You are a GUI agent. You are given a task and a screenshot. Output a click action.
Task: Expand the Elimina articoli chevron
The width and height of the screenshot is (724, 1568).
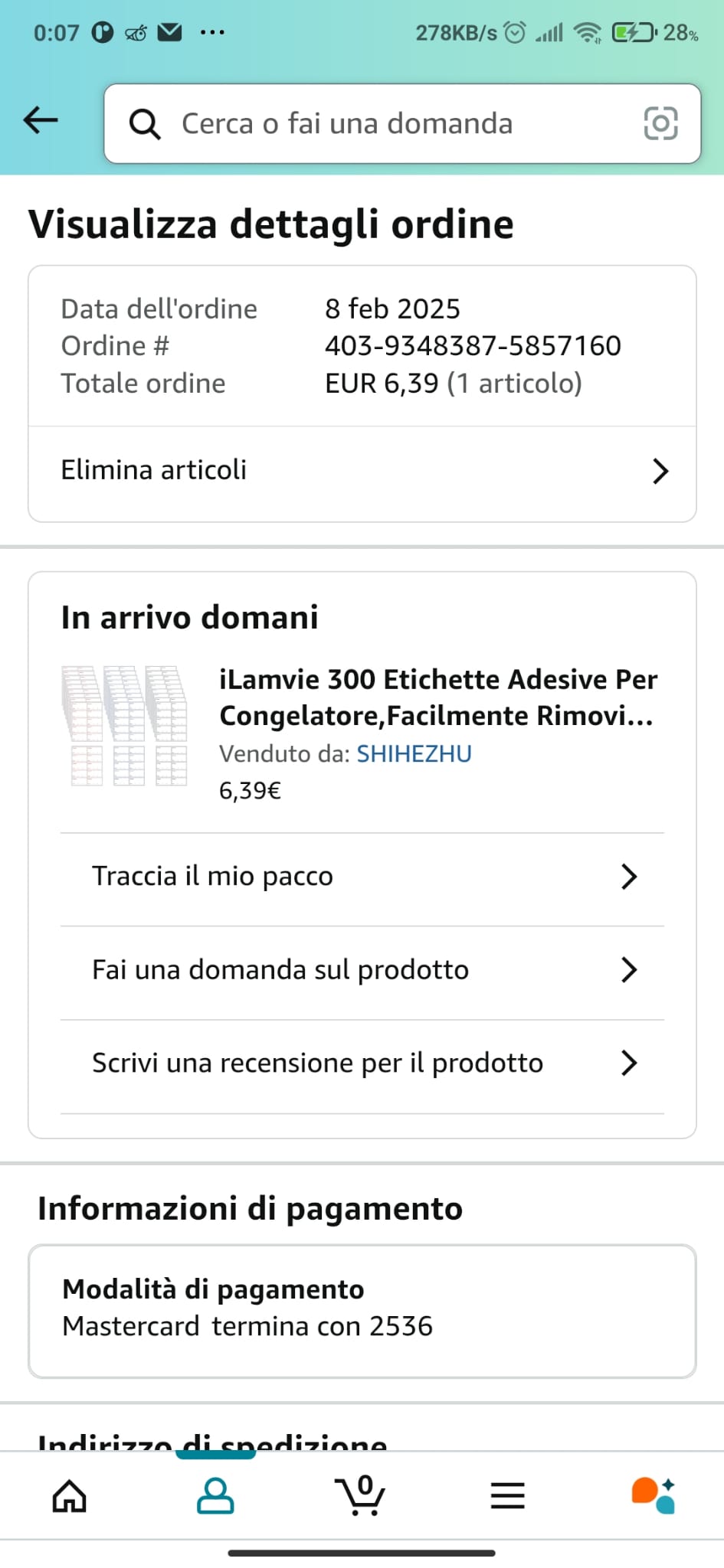click(660, 471)
